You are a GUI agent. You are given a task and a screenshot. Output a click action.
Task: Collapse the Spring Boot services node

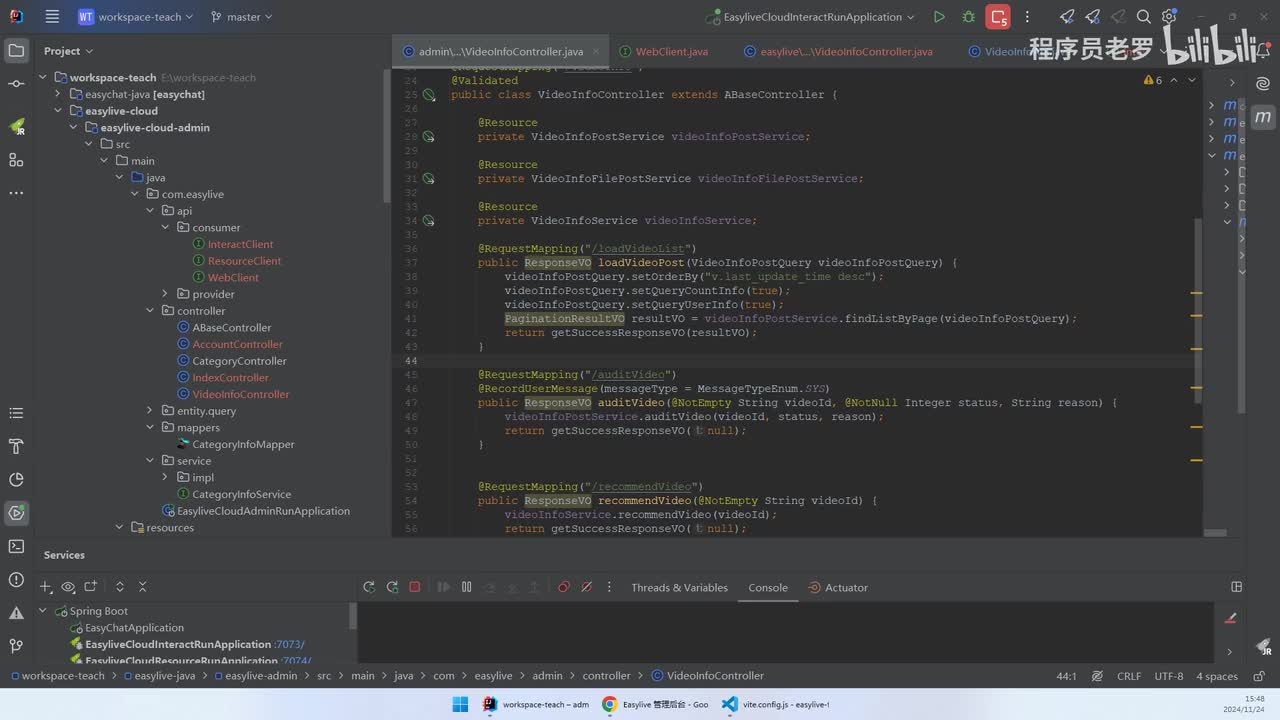[43, 611]
